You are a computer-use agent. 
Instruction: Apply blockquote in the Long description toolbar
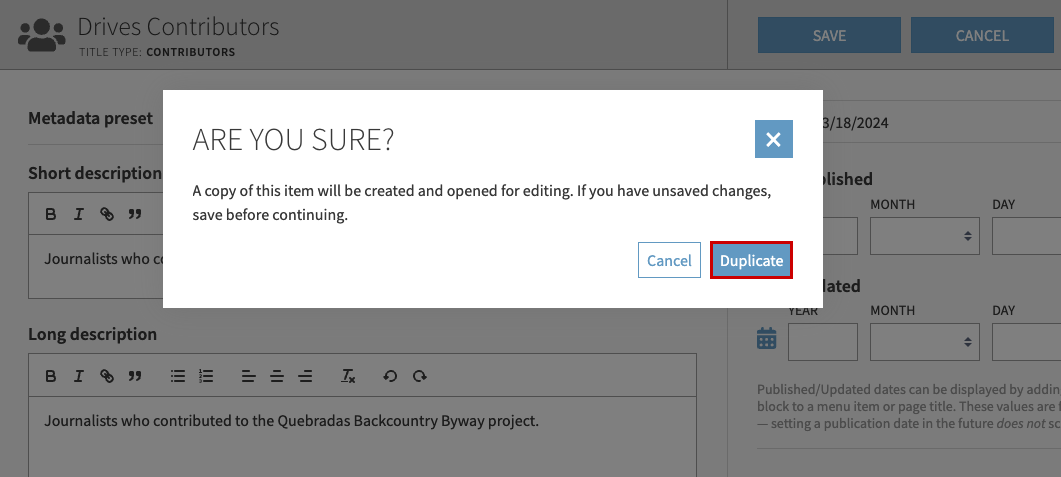(135, 376)
